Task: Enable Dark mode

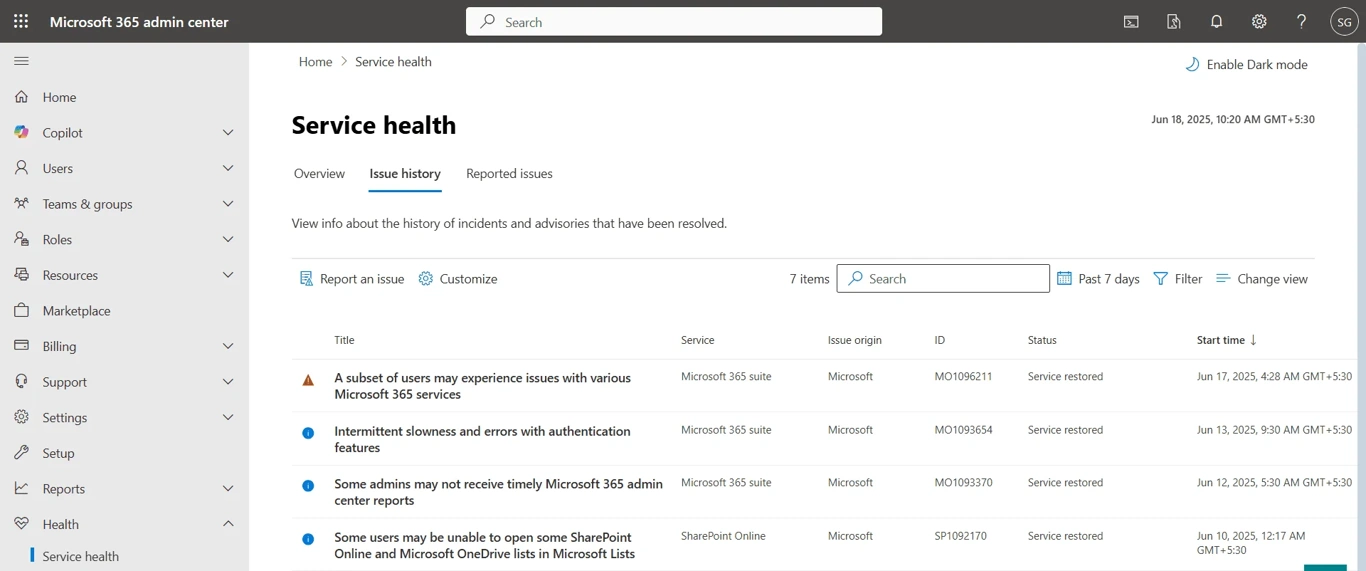Action: (1246, 64)
